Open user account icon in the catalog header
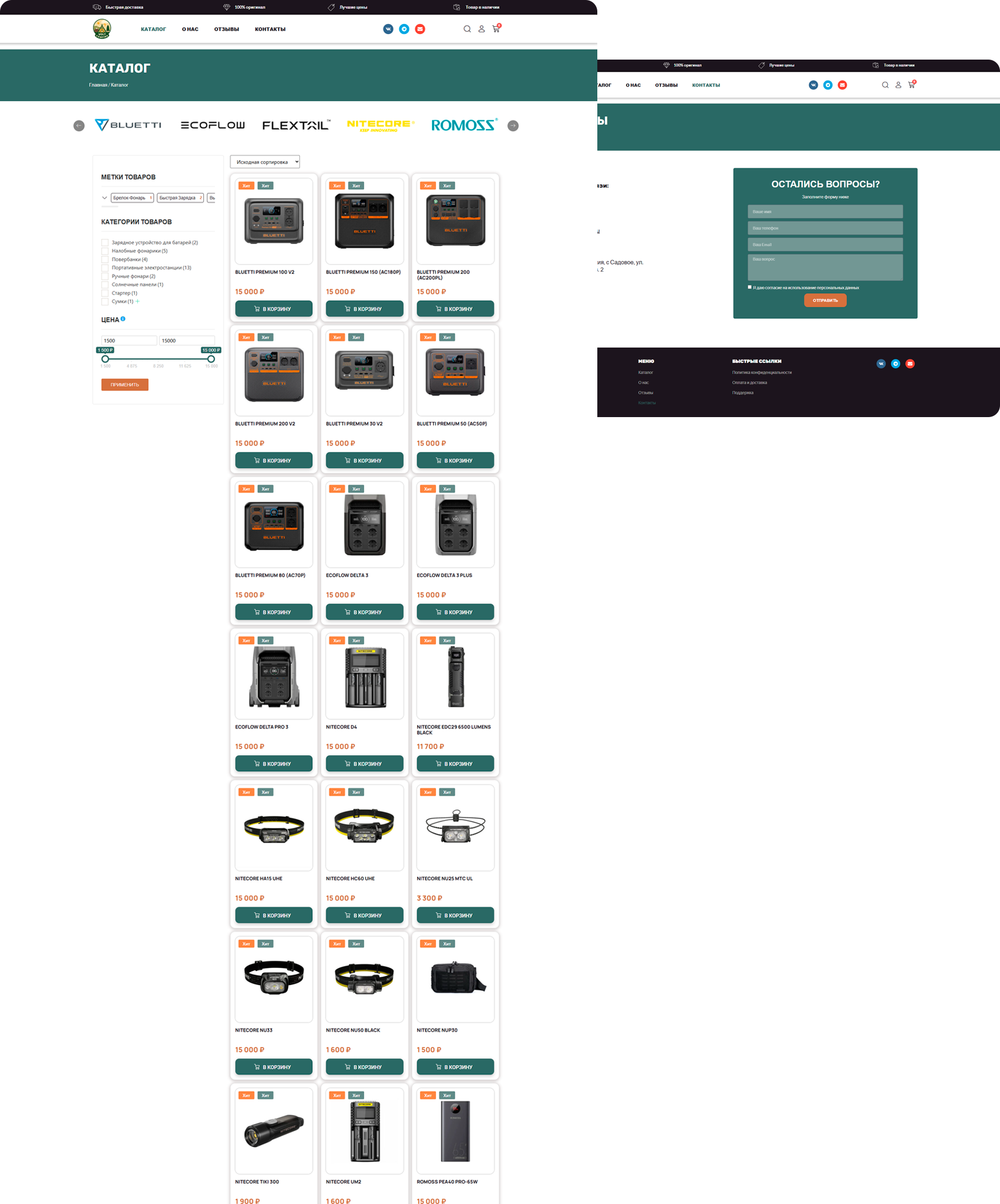Image resolution: width=1000 pixels, height=1204 pixels. (482, 29)
